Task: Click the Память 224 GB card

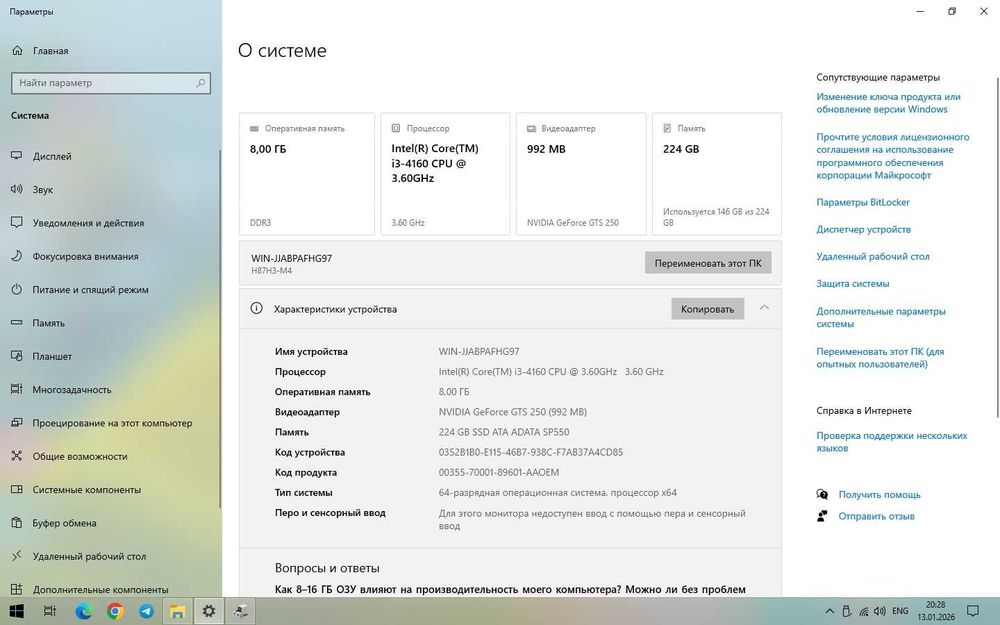Action: [x=717, y=174]
